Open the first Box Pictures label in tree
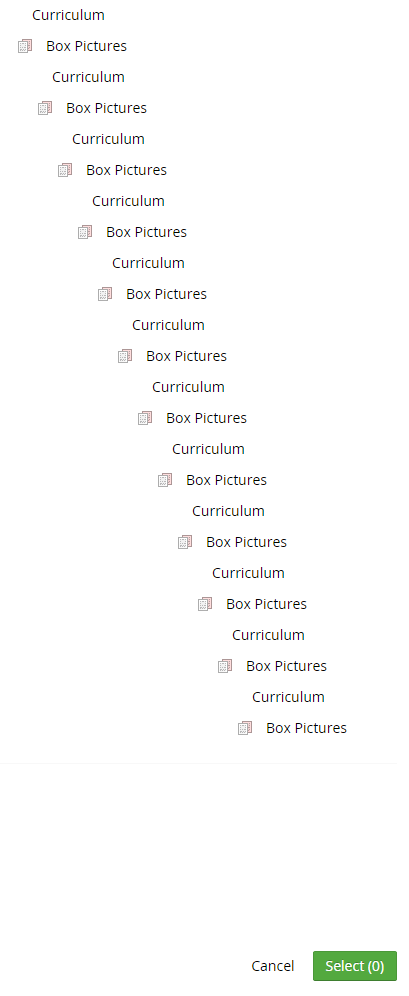This screenshot has height=996, width=409. [x=86, y=46]
